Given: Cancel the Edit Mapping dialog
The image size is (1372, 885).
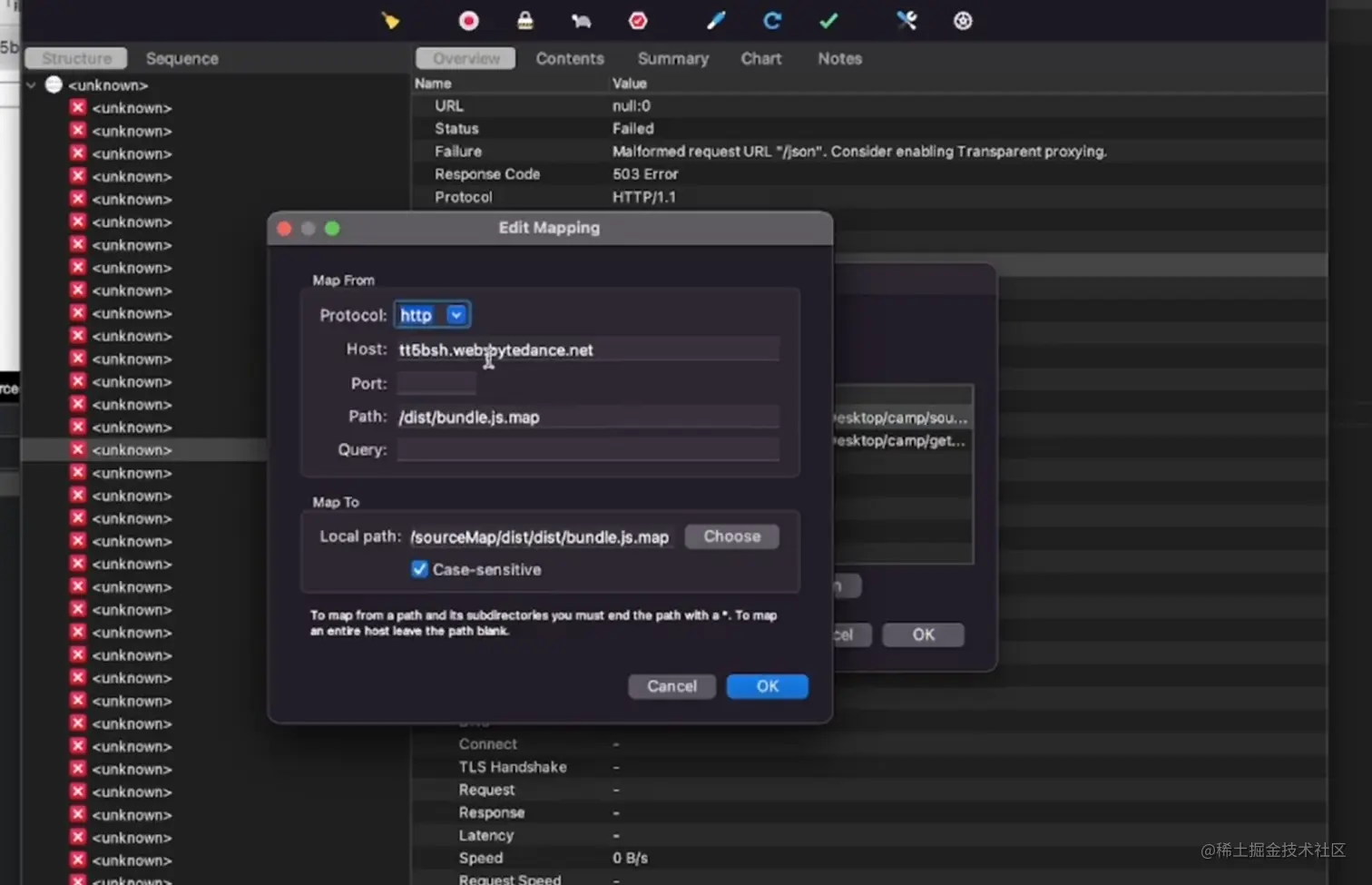Looking at the screenshot, I should (671, 686).
